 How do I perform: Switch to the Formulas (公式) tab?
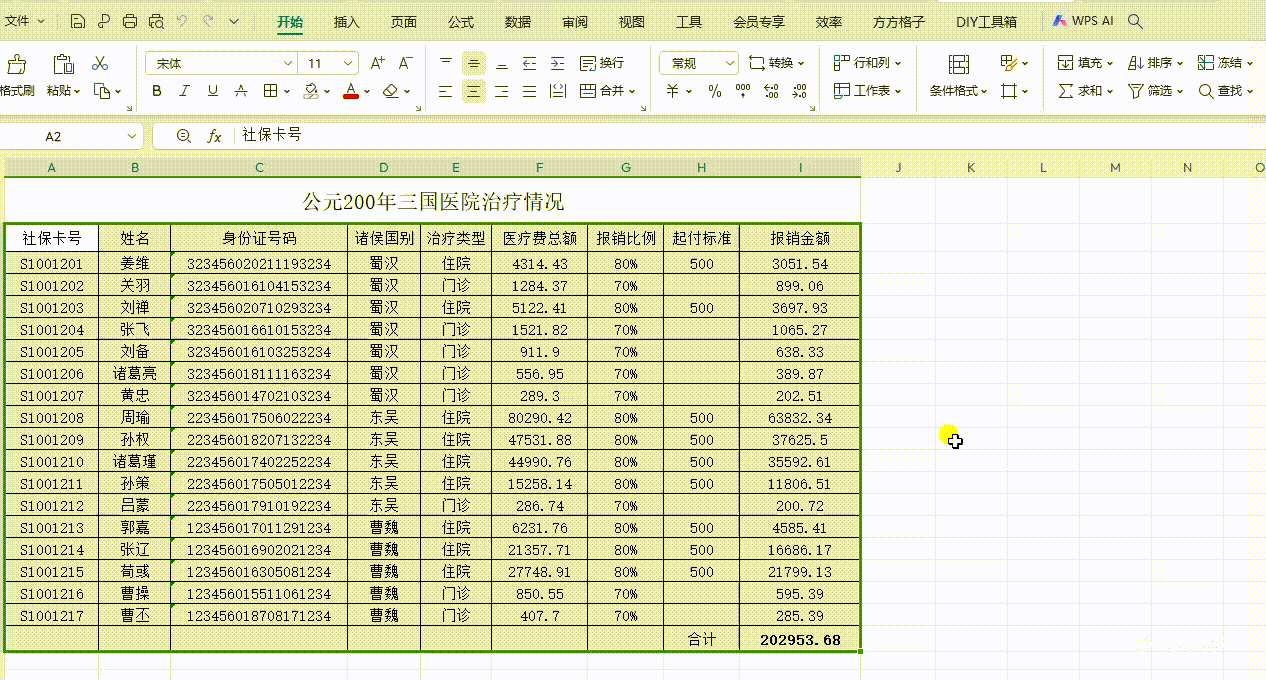(x=461, y=21)
